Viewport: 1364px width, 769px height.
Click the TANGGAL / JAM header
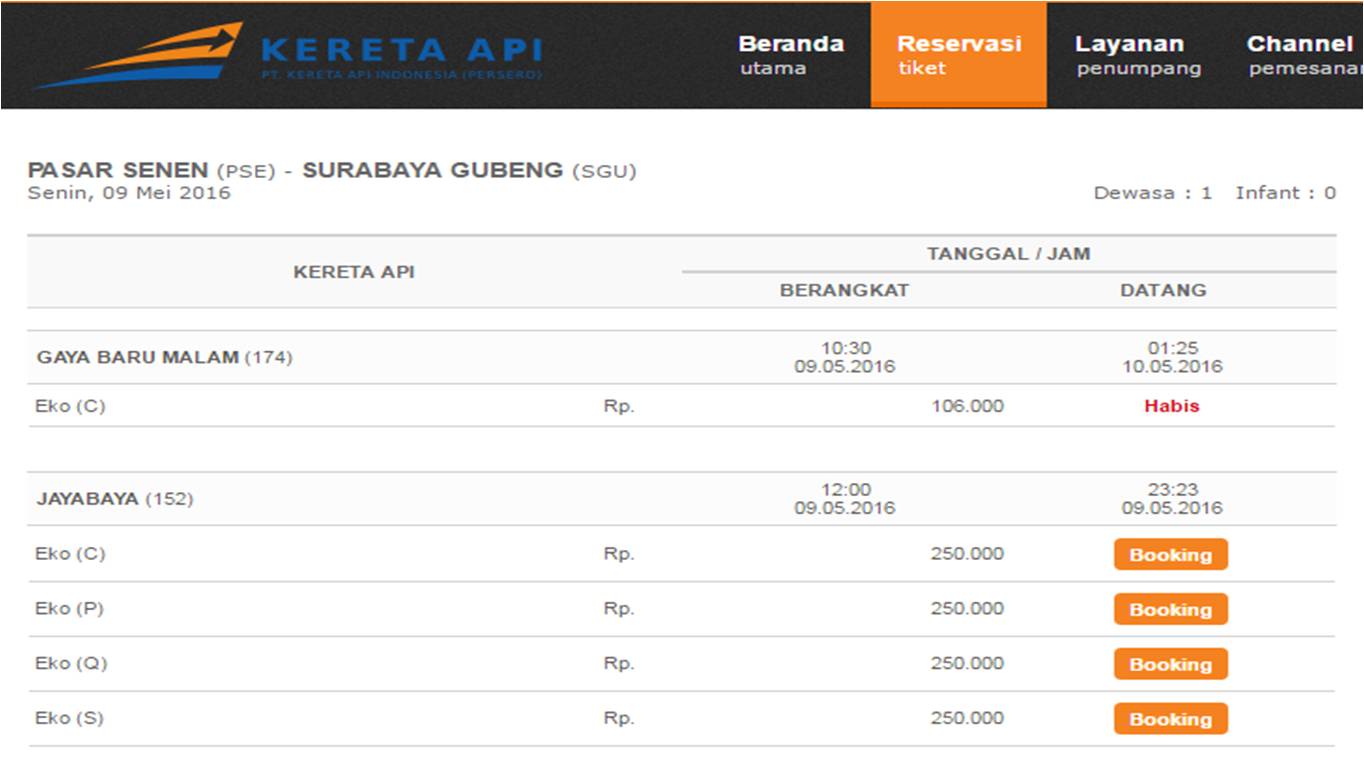click(x=1008, y=254)
